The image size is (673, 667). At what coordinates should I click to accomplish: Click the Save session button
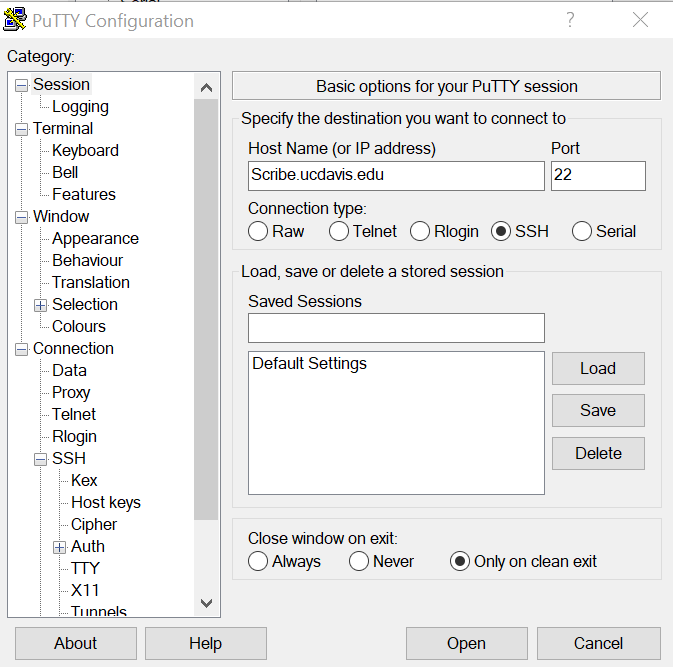pos(598,410)
